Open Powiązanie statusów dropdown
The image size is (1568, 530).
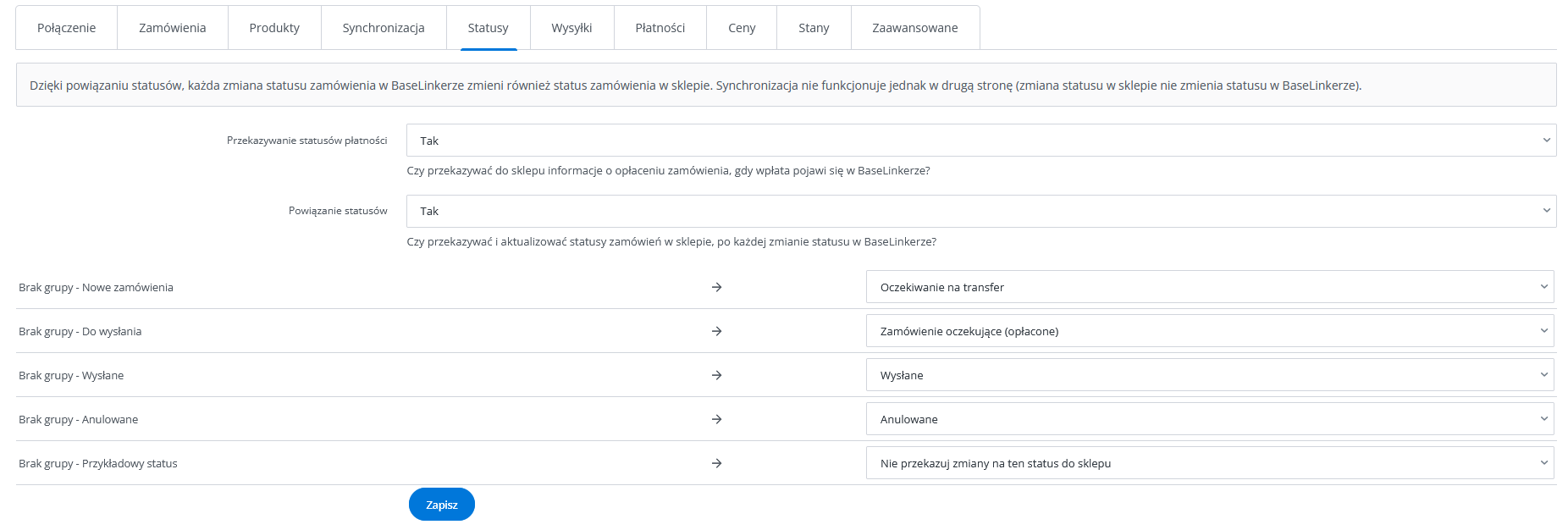(x=980, y=211)
